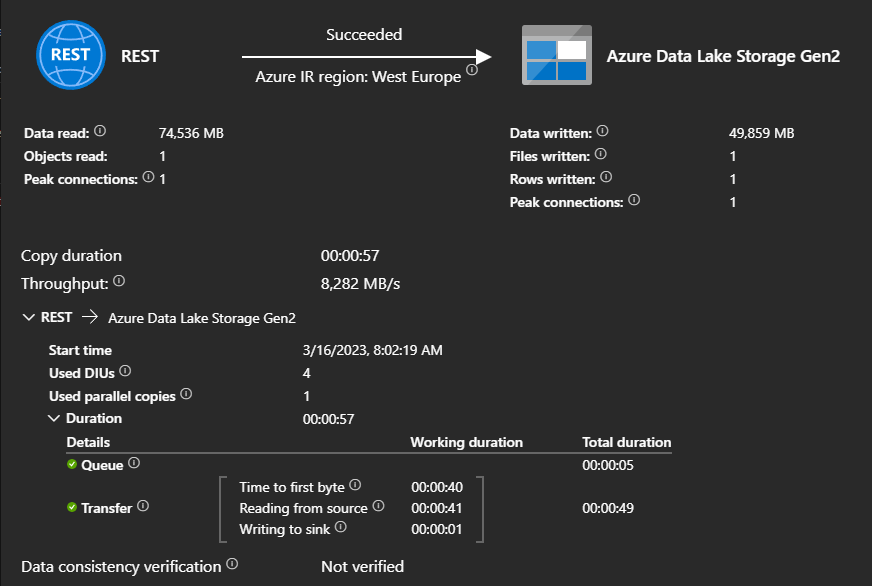The image size is (872, 586).
Task: Click the 74,536 MB data read value
Action: click(191, 133)
